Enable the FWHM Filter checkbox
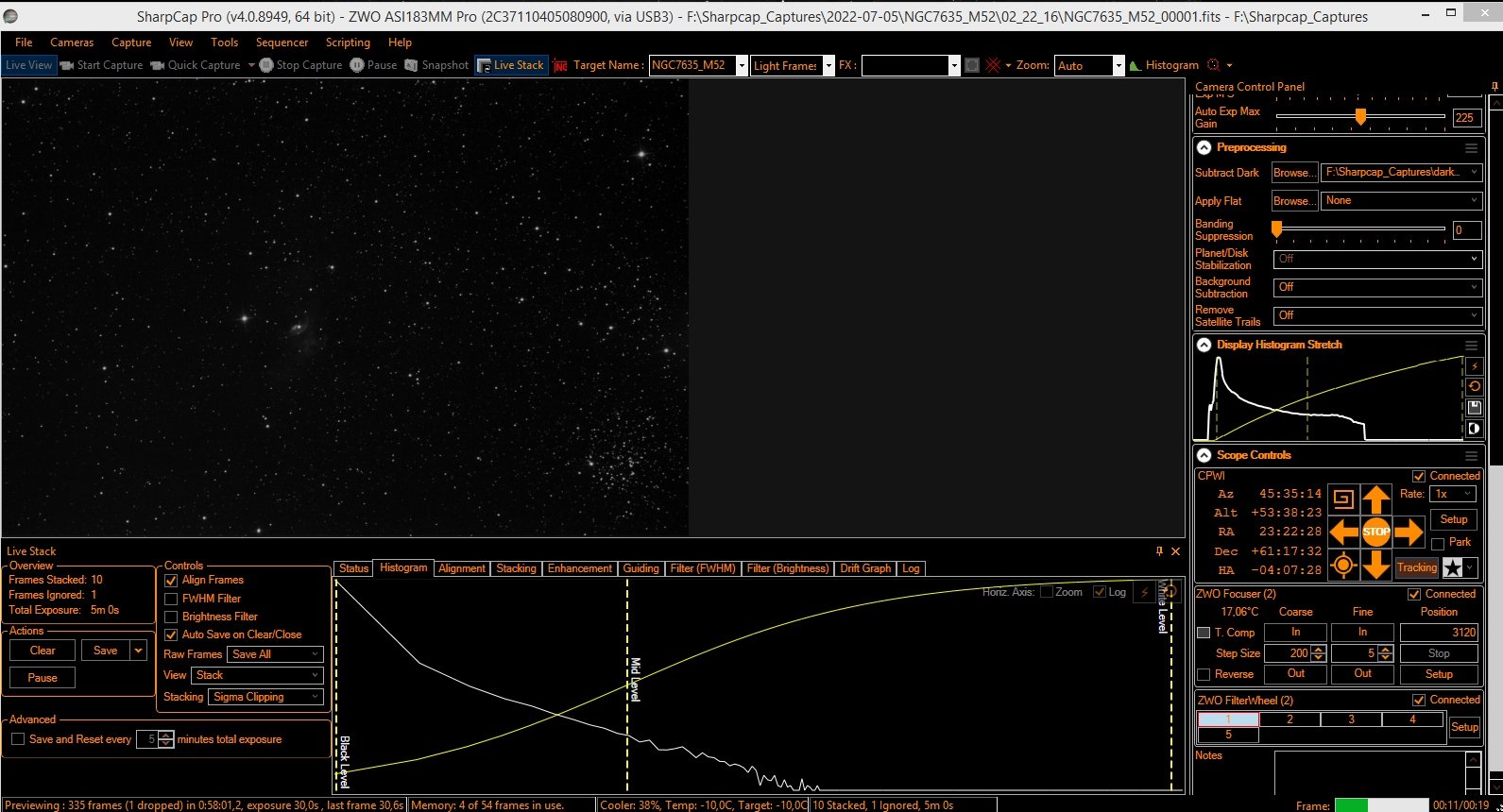The image size is (1503, 812). (x=171, y=599)
